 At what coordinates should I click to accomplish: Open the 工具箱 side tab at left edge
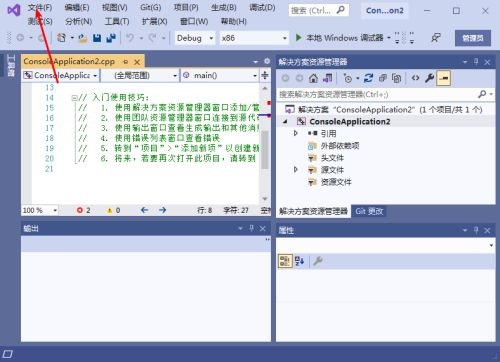[11, 66]
